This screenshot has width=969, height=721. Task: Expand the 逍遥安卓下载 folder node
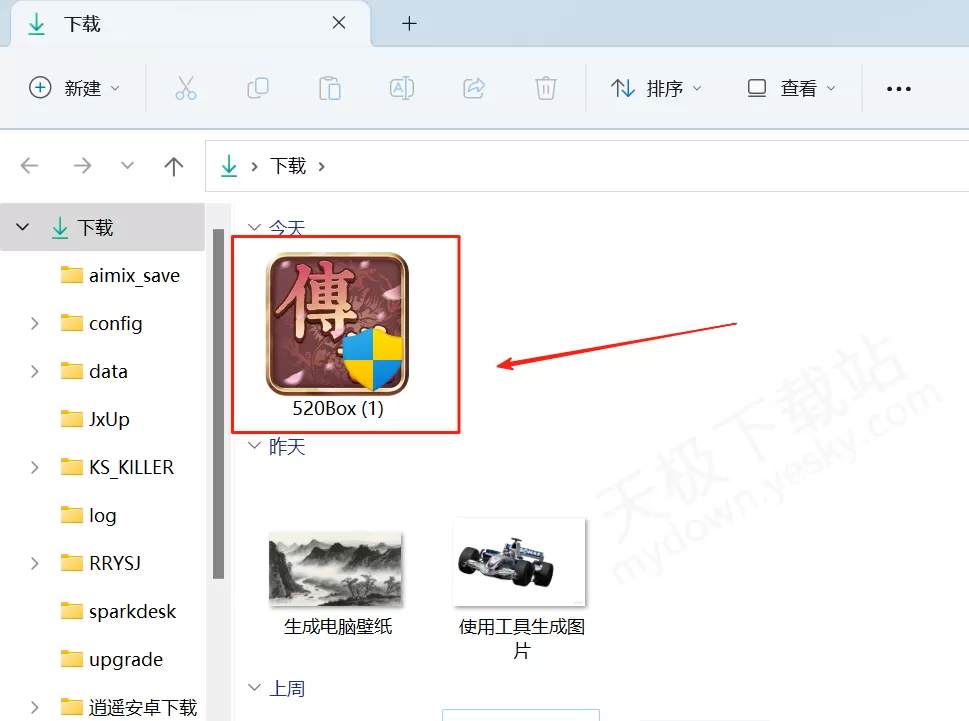[35, 707]
